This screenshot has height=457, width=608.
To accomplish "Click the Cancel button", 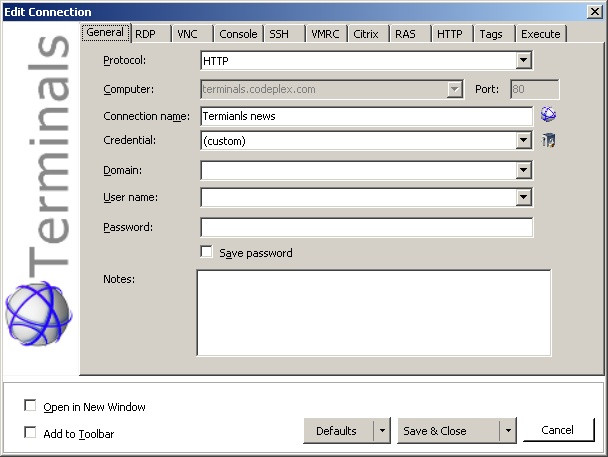I will (x=558, y=430).
